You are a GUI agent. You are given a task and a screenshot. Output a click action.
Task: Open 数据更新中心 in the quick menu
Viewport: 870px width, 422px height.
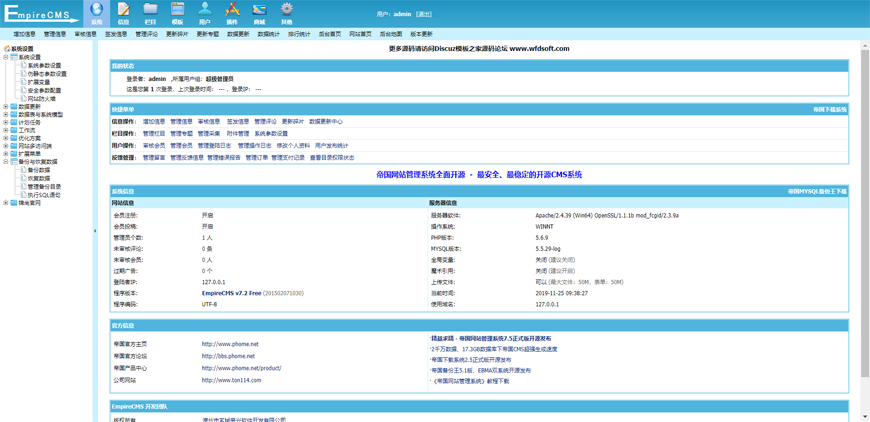tap(326, 121)
